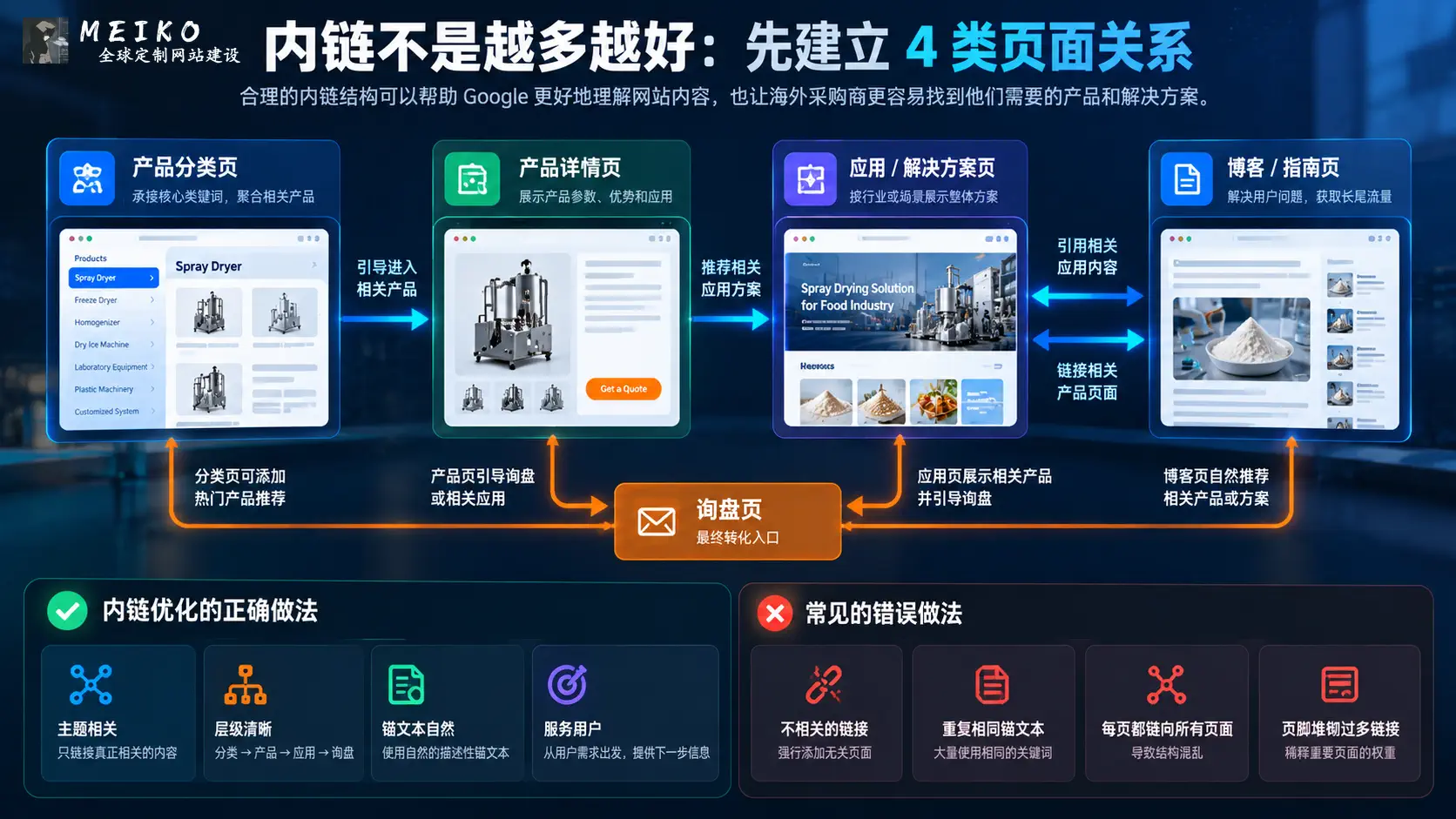Screen dimensions: 1456x819
Task: Click the 稀释重要页面的权重 text
Action: click(1340, 753)
